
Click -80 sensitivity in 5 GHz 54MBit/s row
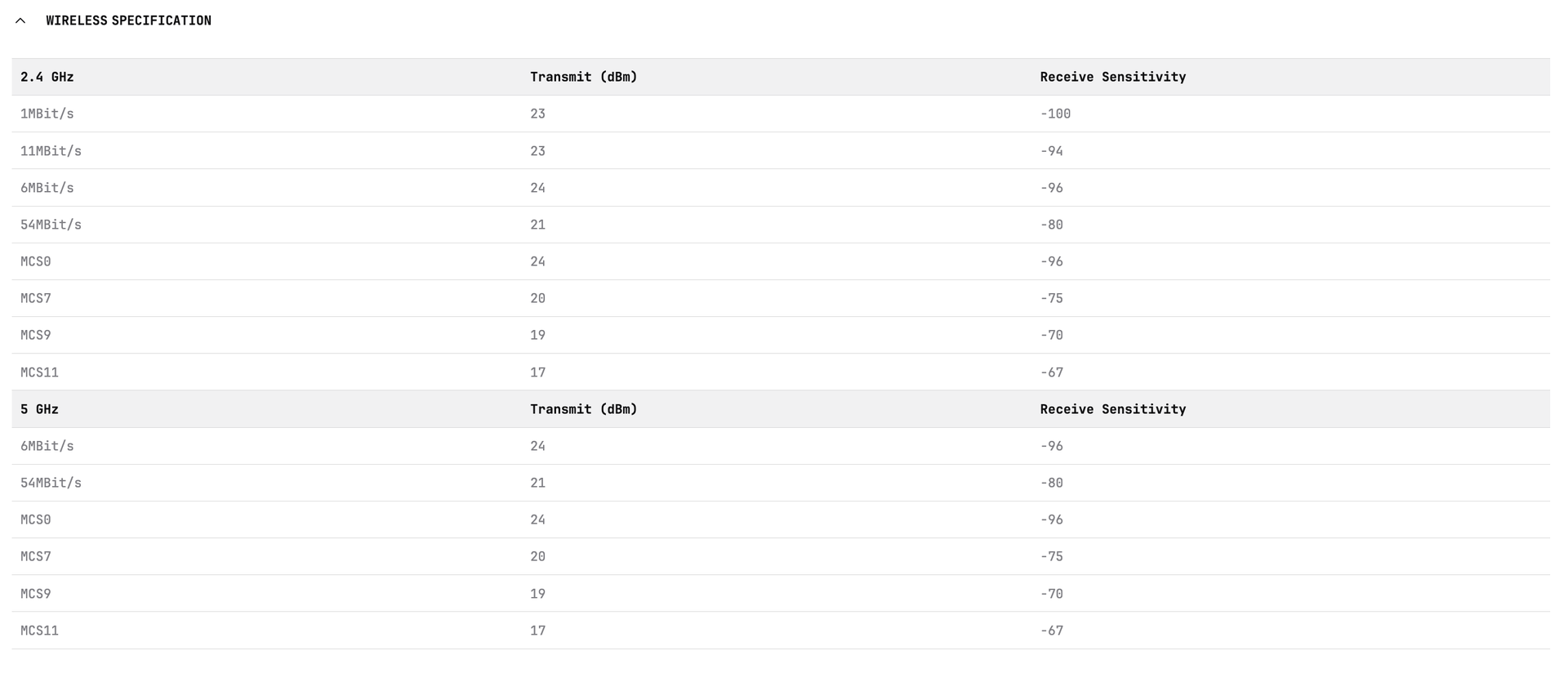click(x=1051, y=483)
